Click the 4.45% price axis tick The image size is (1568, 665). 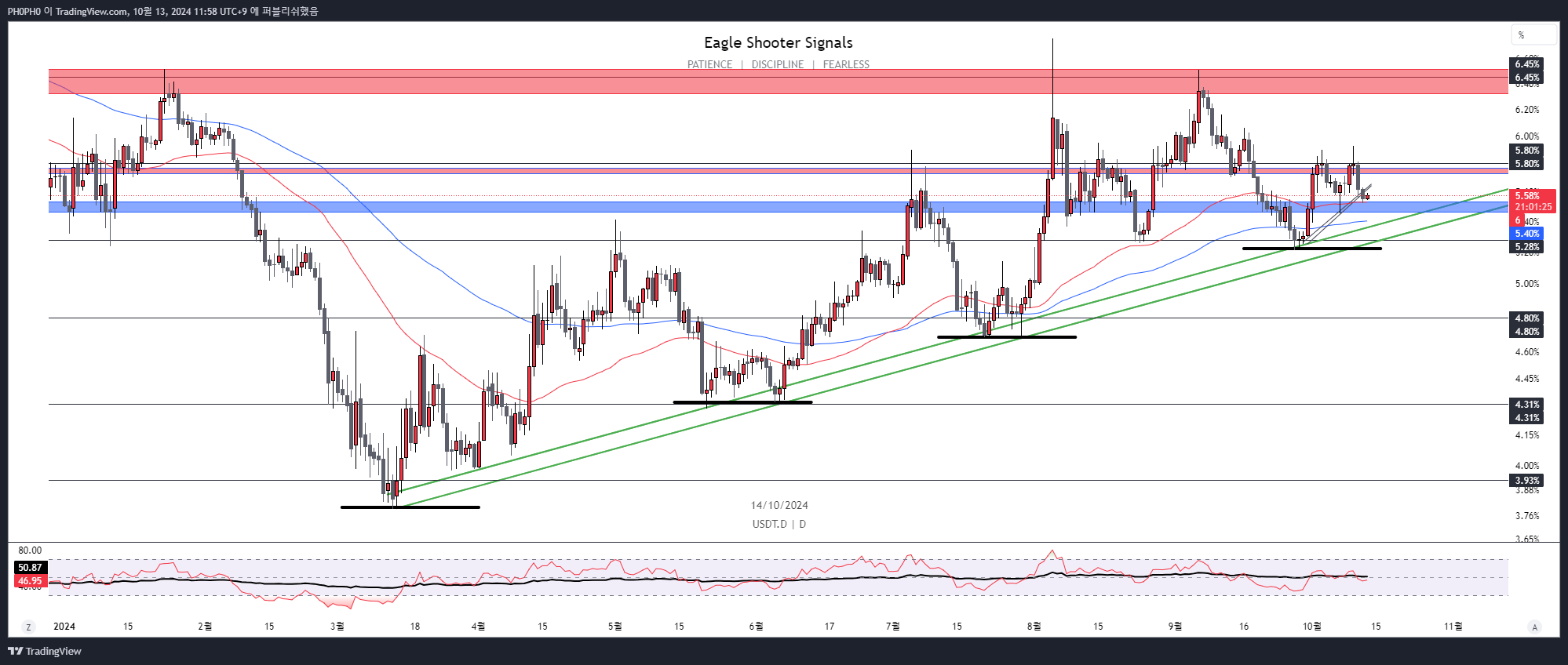click(x=1527, y=379)
